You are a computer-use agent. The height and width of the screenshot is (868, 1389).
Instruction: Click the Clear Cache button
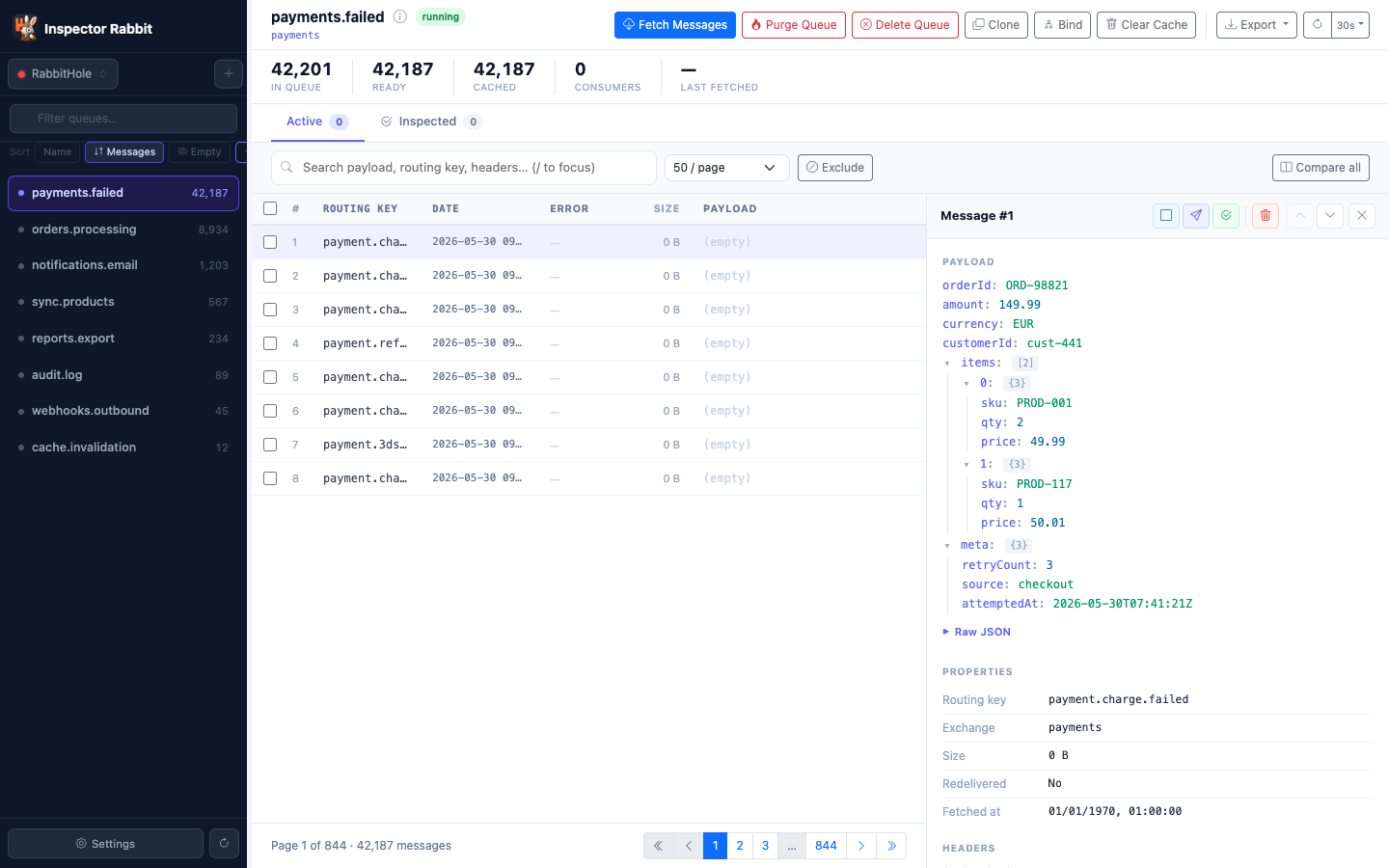[1146, 25]
